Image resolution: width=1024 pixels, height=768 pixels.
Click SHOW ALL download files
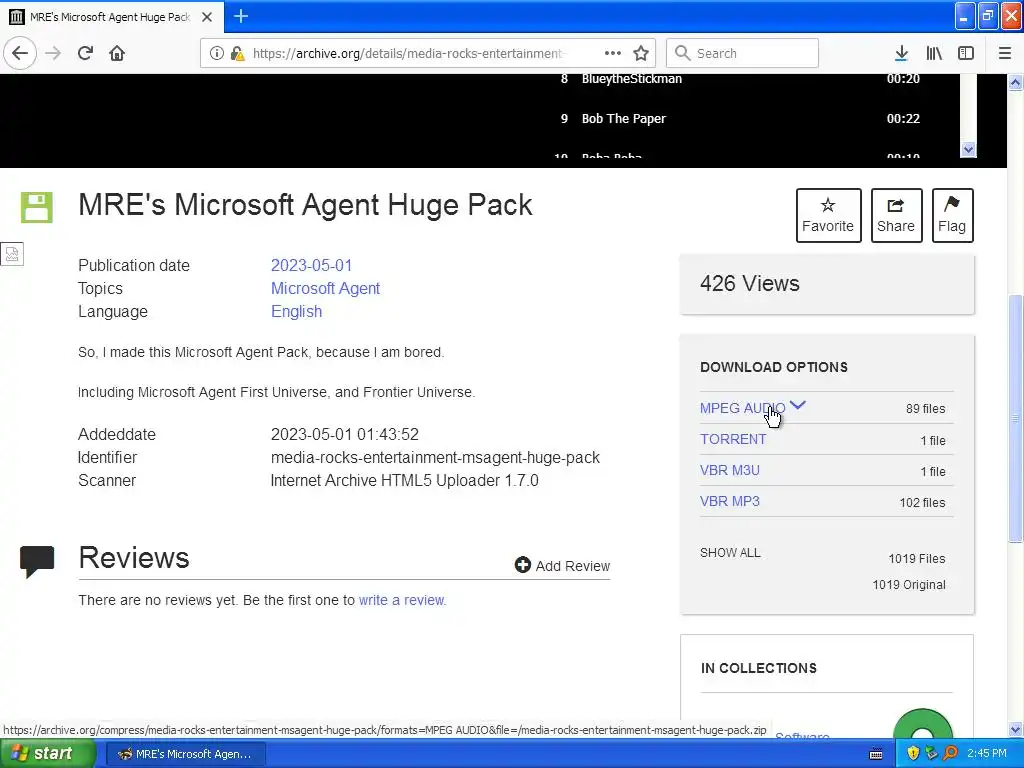730,552
